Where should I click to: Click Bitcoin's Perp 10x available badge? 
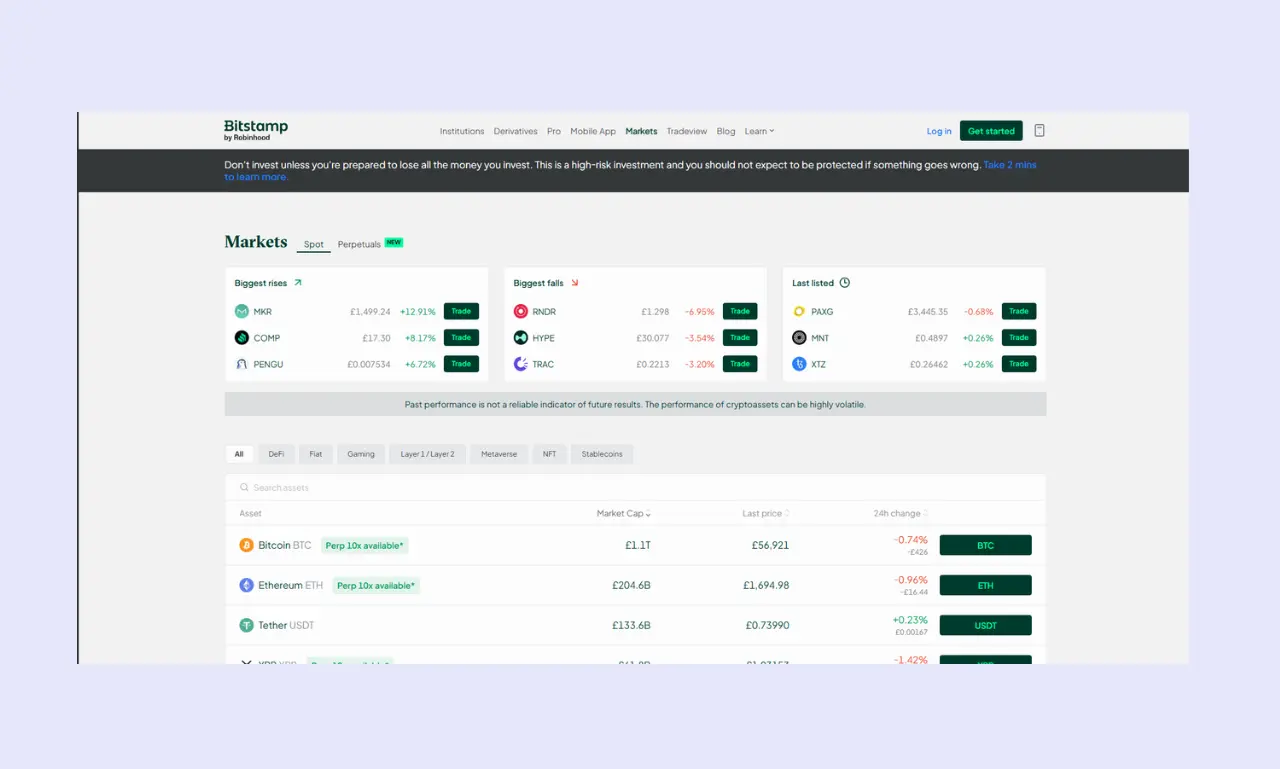tap(365, 545)
